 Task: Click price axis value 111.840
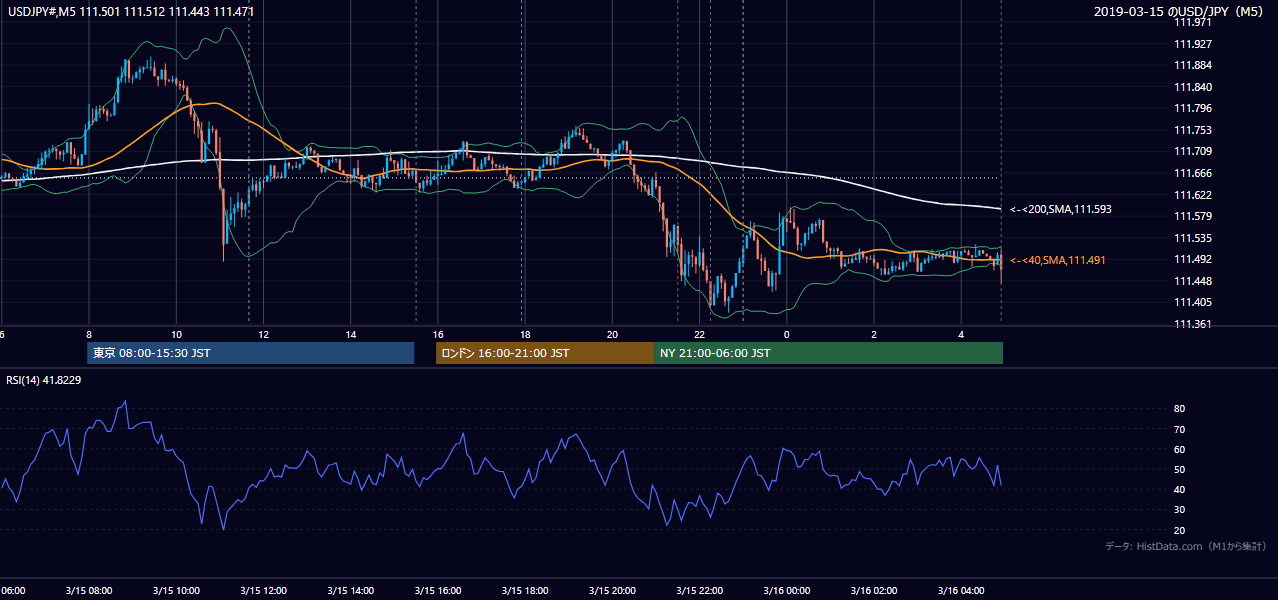point(1193,87)
